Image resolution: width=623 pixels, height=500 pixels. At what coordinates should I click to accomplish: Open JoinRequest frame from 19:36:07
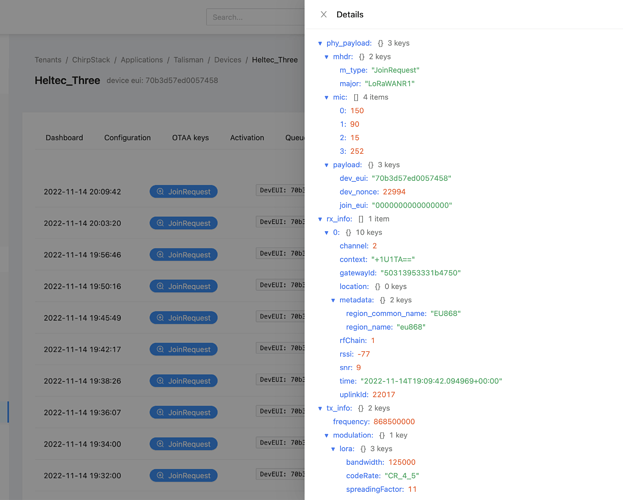(184, 412)
